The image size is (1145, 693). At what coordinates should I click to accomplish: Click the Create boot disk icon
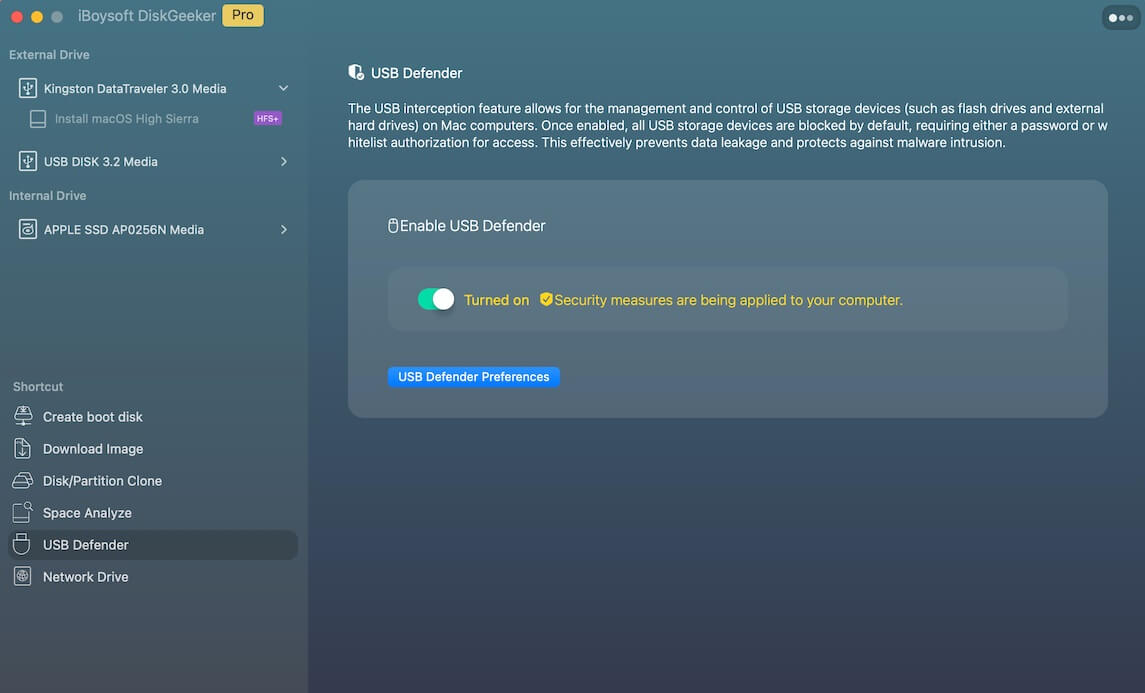click(x=23, y=417)
